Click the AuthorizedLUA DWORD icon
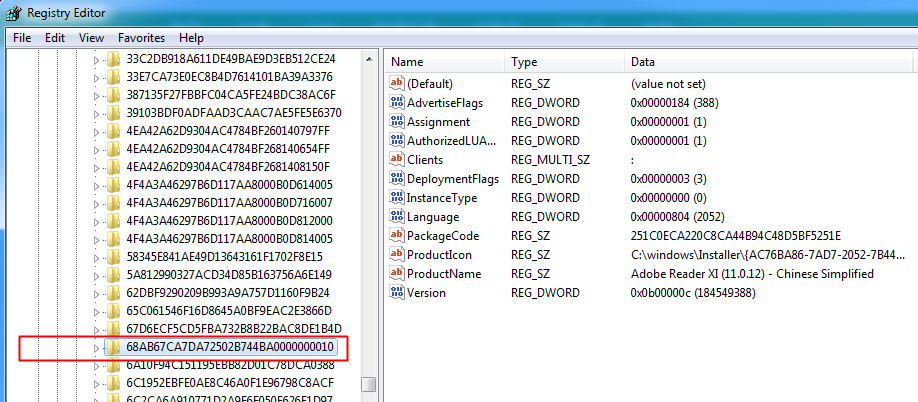This screenshot has height=402, width=918. pyautogui.click(x=397, y=140)
